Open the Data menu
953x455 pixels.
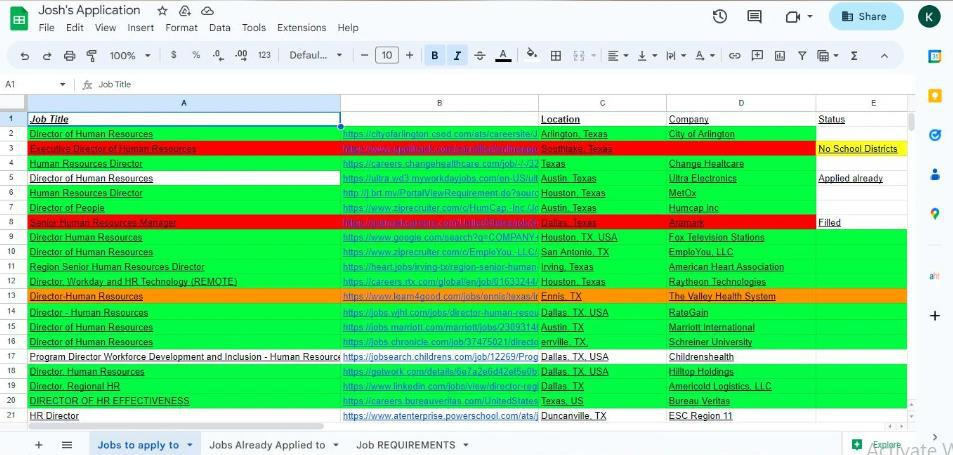[x=219, y=28]
